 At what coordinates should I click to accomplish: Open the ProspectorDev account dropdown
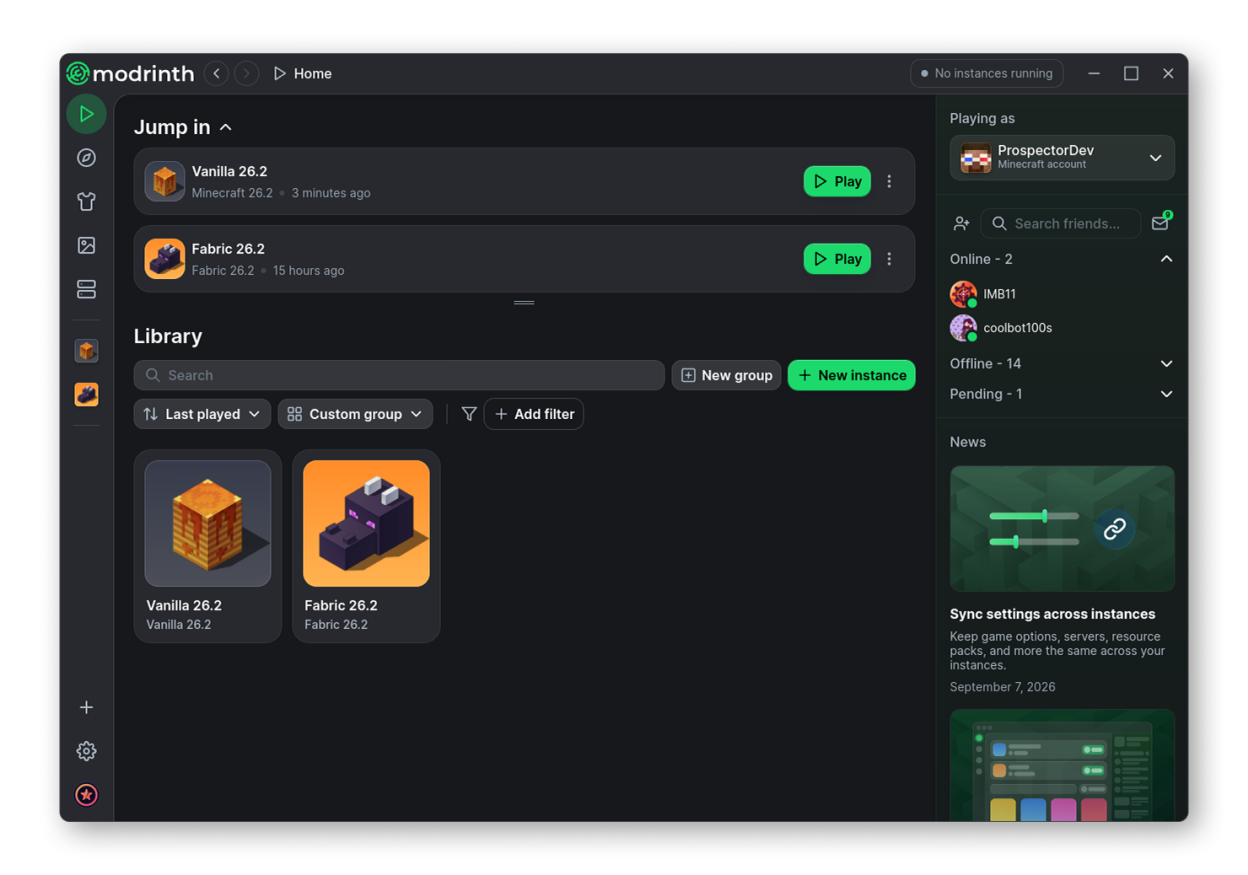click(x=1062, y=158)
